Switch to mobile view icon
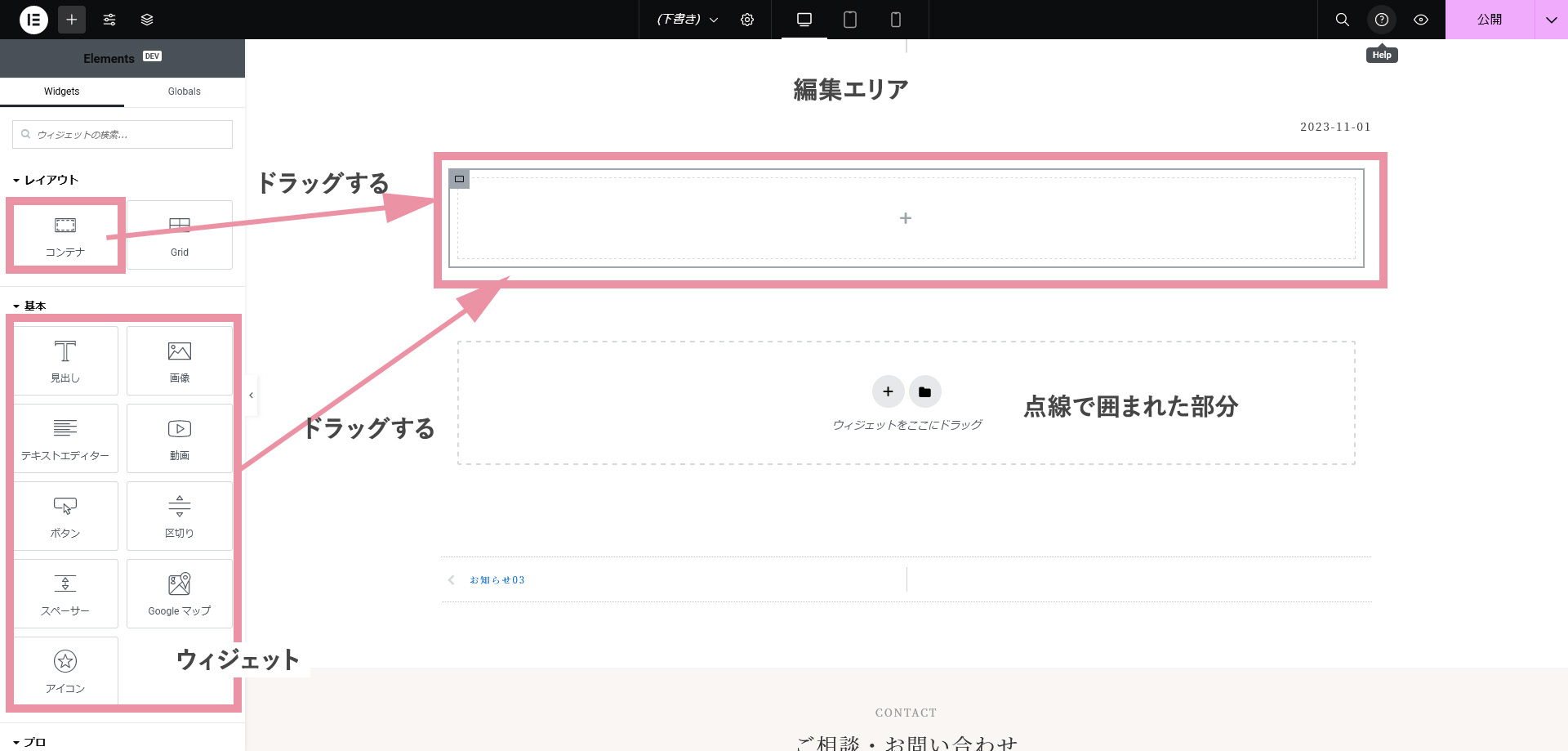The image size is (1568, 751). pyautogui.click(x=896, y=20)
